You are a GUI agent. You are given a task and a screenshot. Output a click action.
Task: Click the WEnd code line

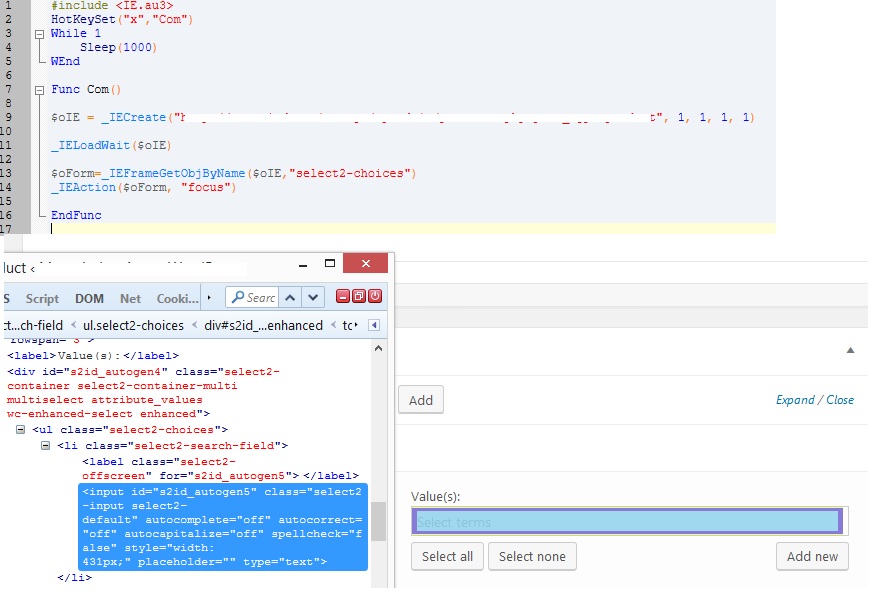65,61
